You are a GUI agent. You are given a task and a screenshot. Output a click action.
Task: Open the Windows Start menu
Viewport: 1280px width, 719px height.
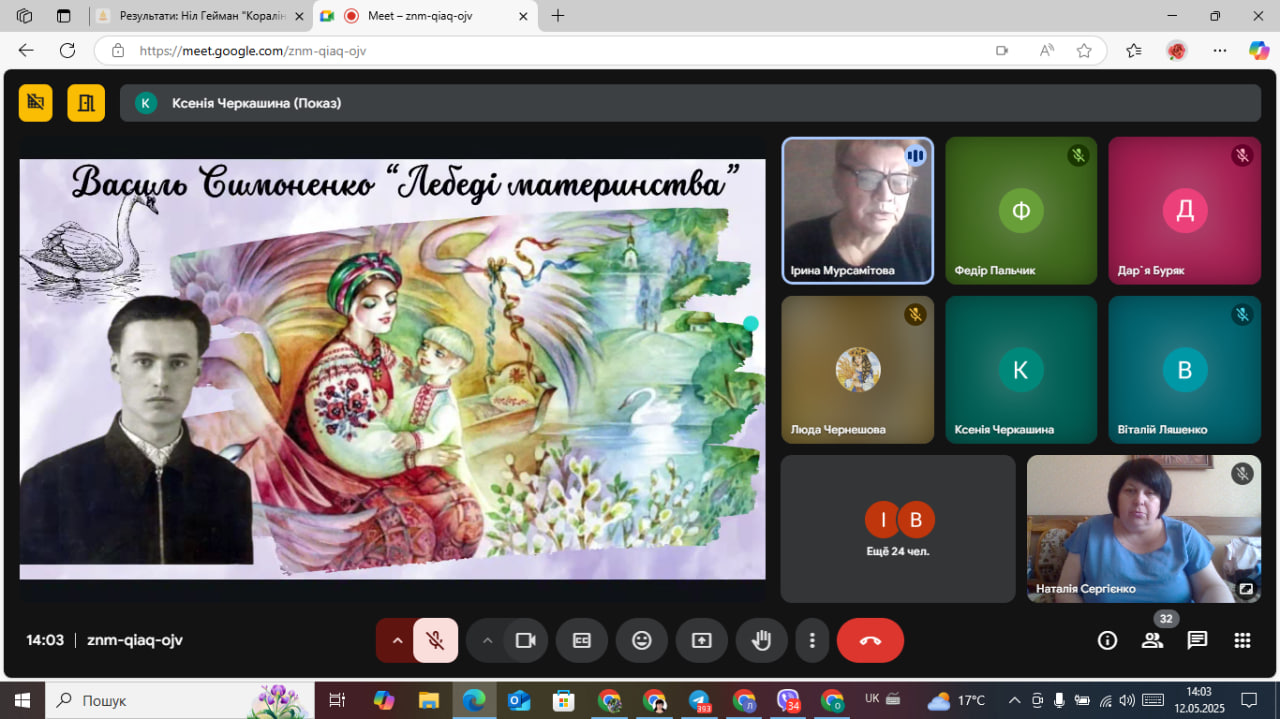(22, 700)
